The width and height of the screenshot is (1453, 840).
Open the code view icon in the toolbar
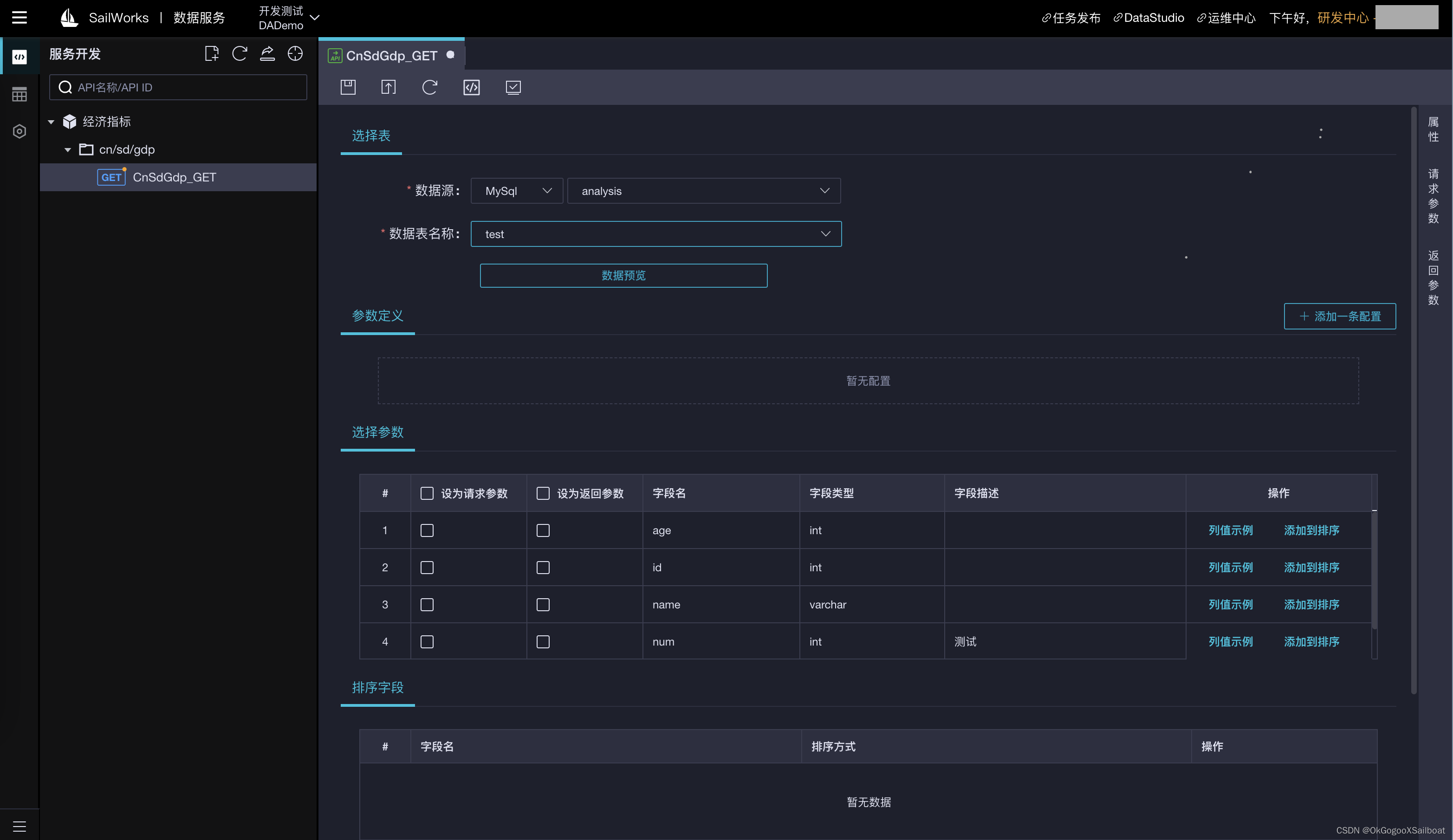point(471,87)
